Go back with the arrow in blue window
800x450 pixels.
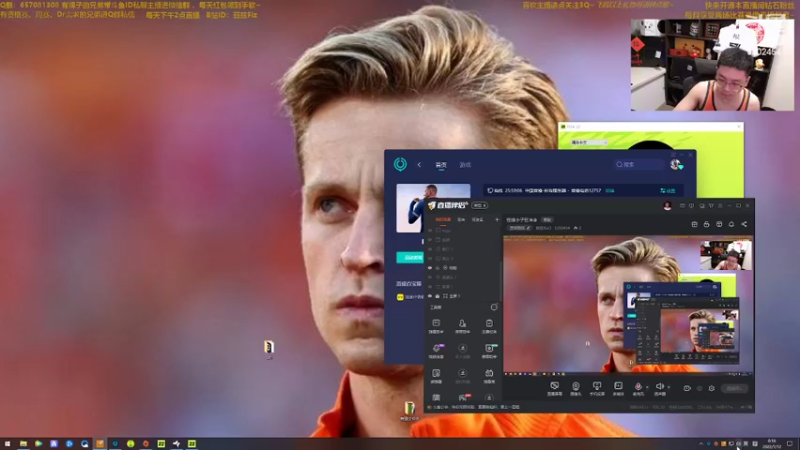(419, 165)
